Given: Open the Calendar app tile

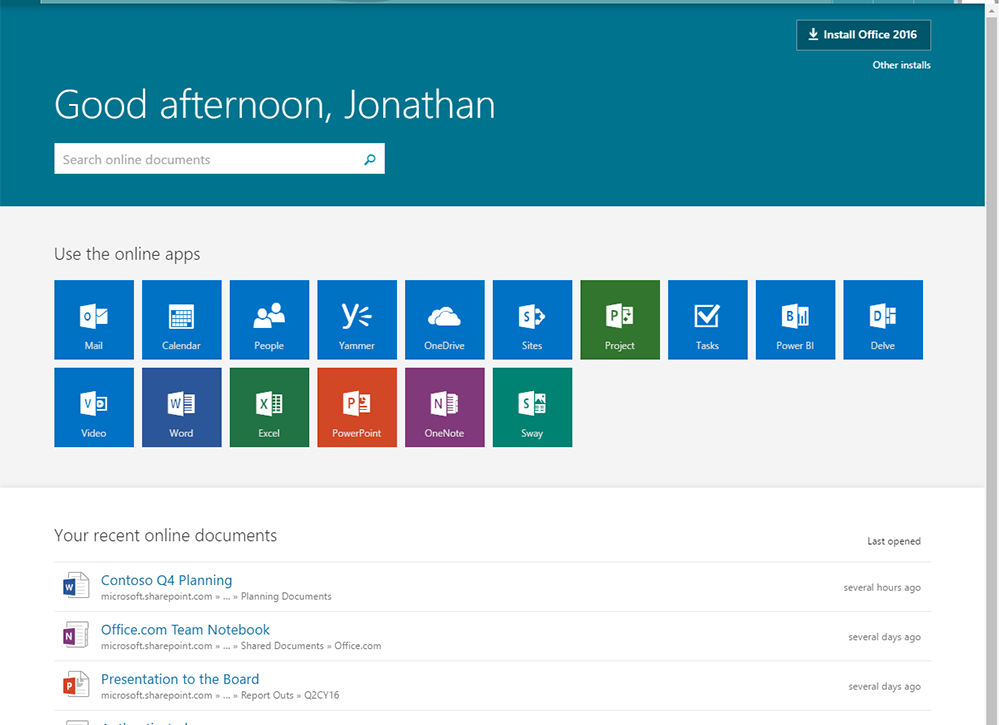Looking at the screenshot, I should coord(182,319).
